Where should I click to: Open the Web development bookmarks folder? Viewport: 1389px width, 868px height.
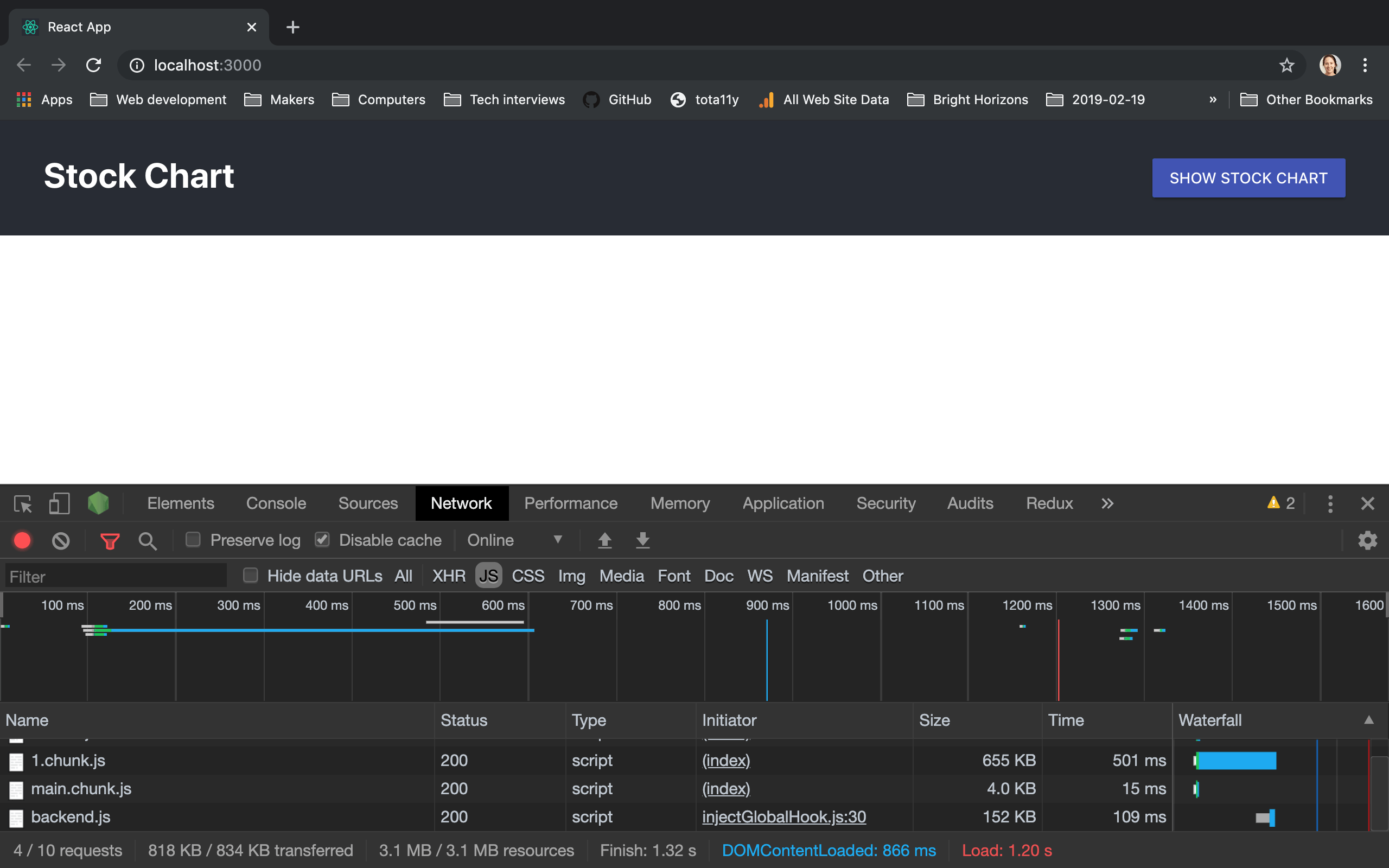click(158, 99)
